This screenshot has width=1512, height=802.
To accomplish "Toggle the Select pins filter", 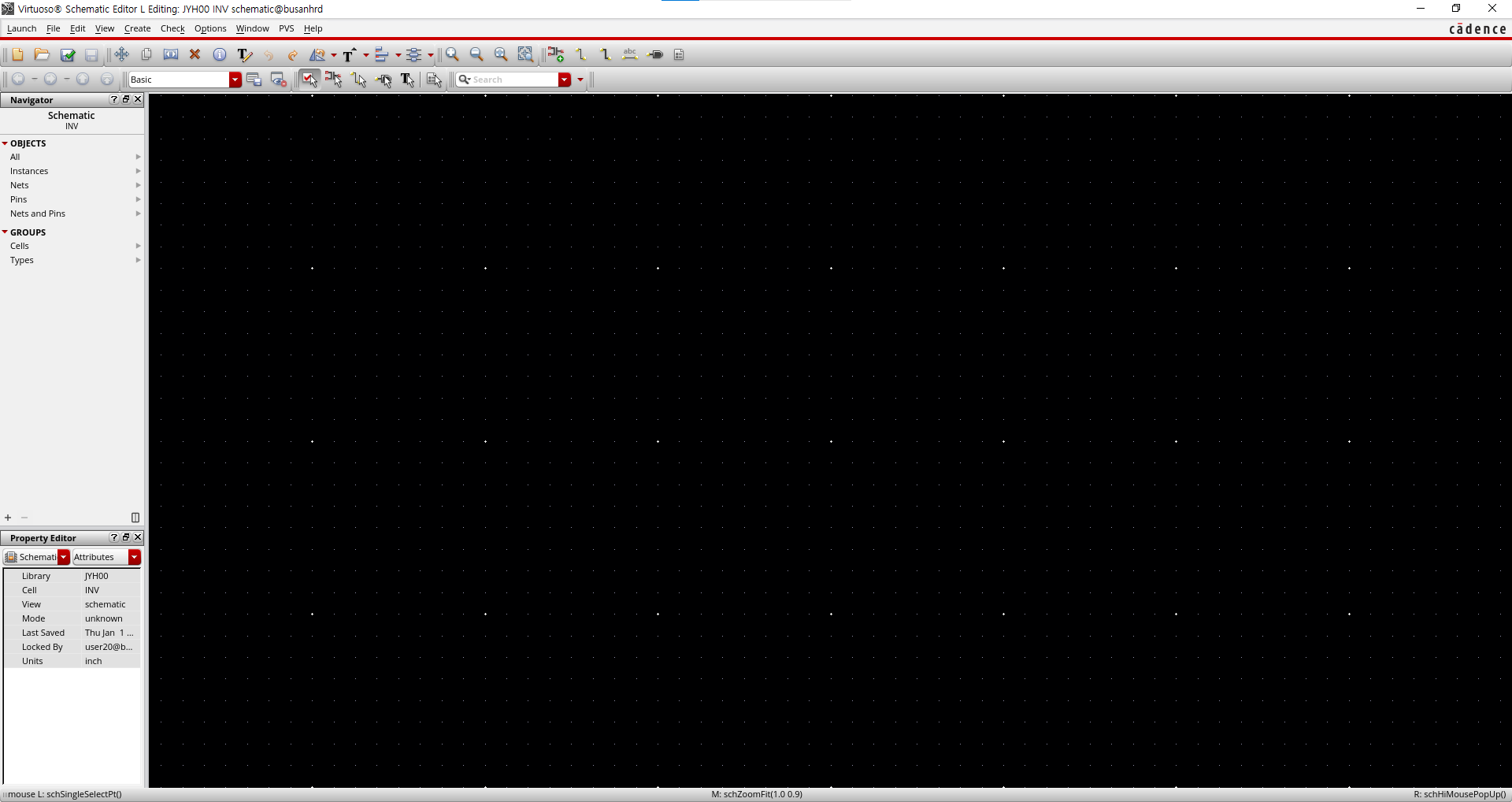I will click(384, 80).
